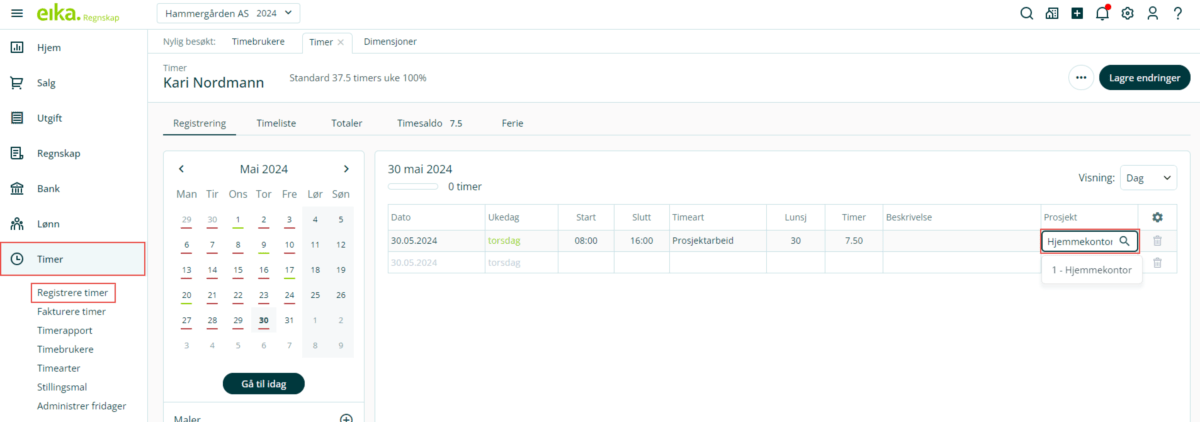Open the hamburger menu icon
1200x422 pixels.
[x=17, y=13]
